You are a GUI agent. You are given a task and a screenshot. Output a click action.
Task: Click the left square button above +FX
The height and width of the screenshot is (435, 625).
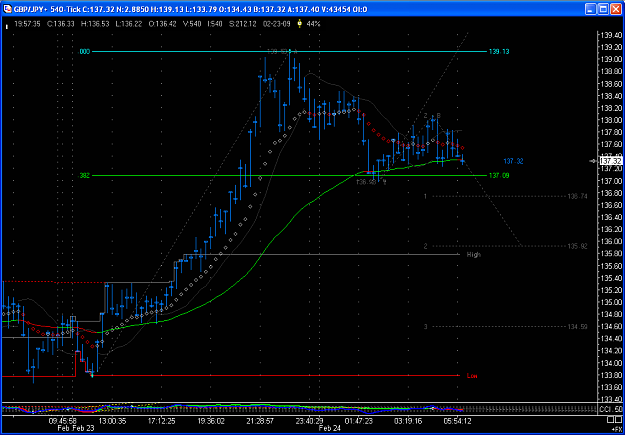tap(610, 420)
